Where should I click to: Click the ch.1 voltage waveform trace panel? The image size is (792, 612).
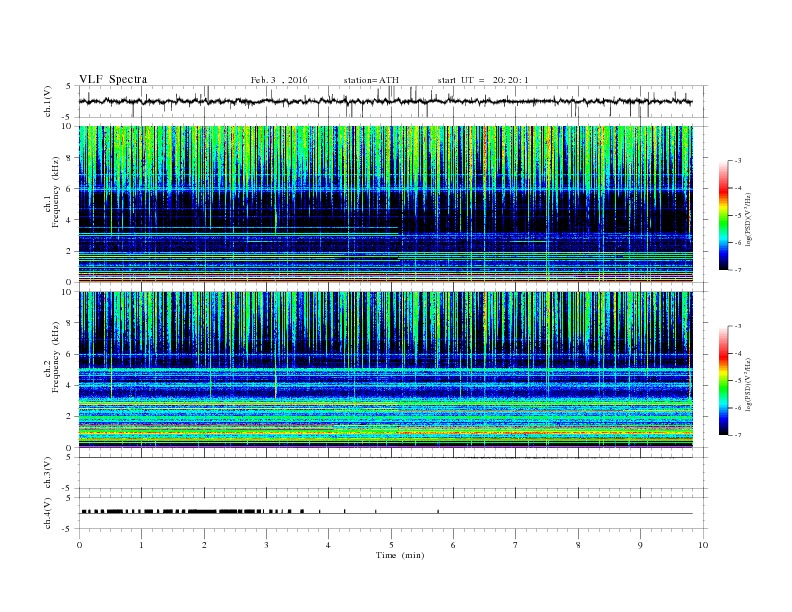click(392, 101)
